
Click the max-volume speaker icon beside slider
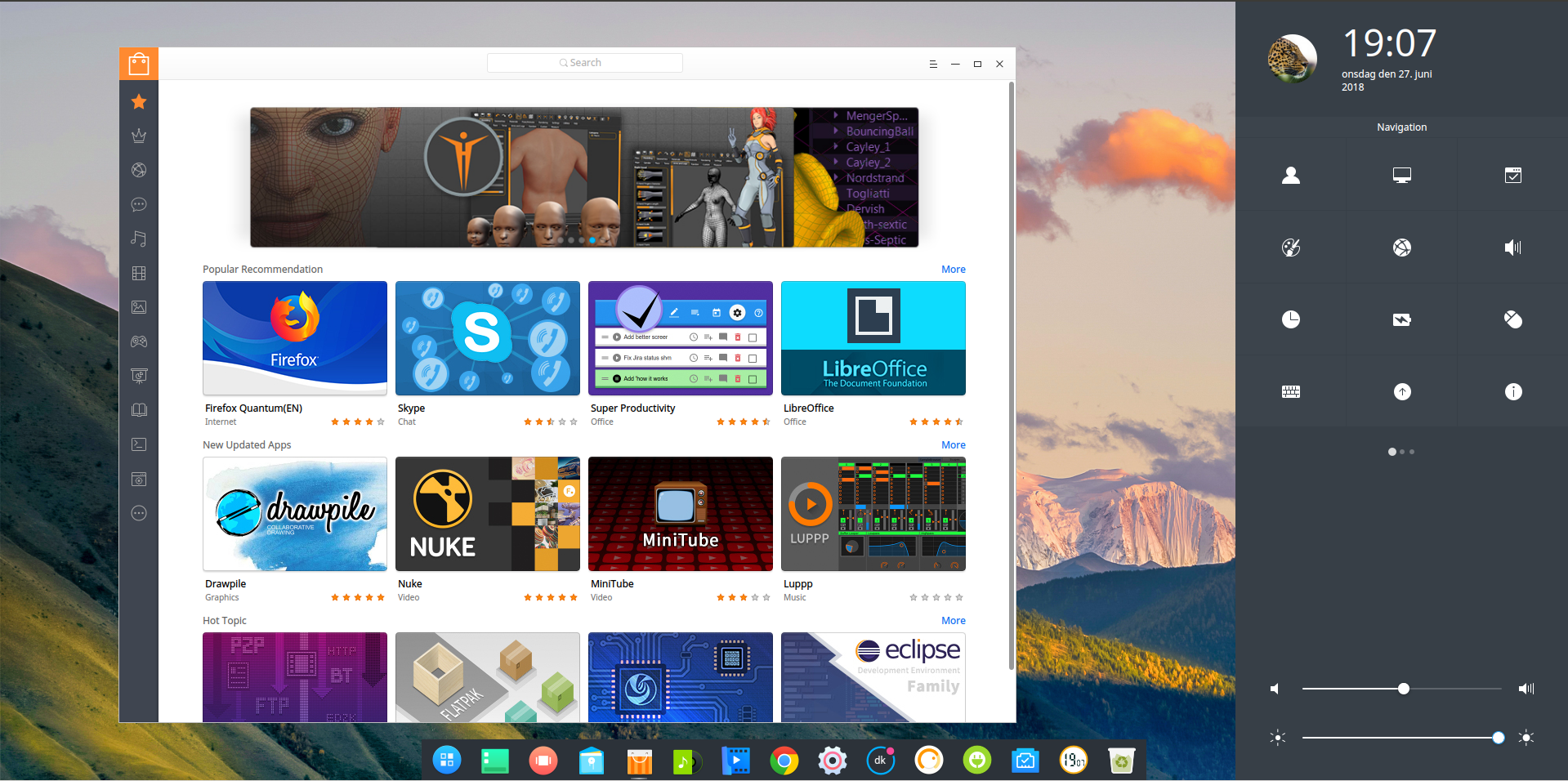click(x=1526, y=689)
